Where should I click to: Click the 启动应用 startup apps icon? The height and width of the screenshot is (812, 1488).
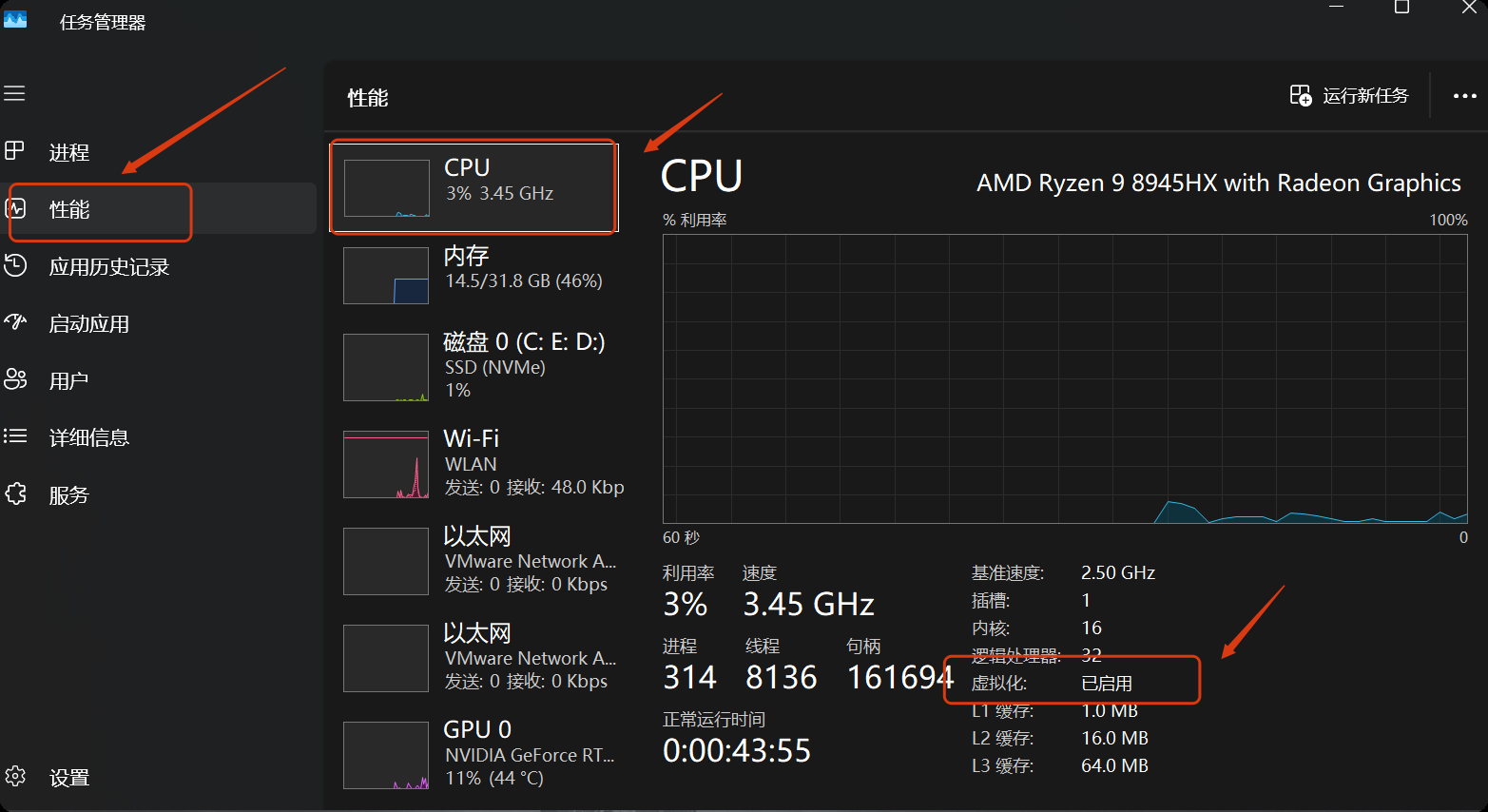point(15,322)
